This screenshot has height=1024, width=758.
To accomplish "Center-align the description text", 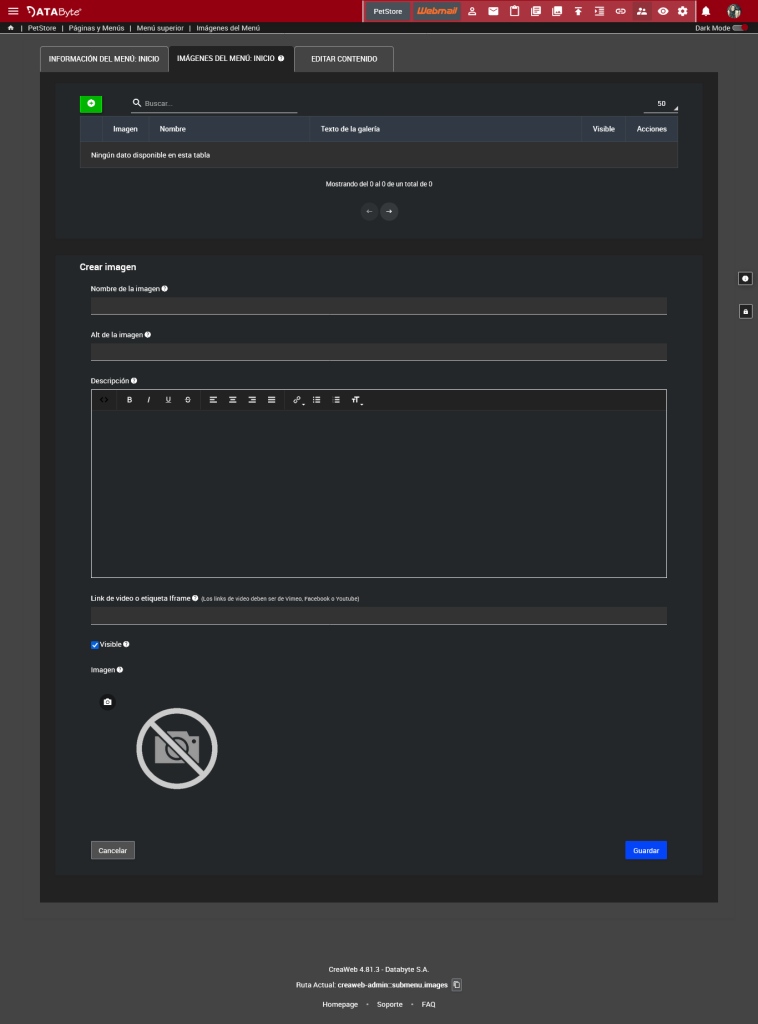I will pyautogui.click(x=233, y=400).
